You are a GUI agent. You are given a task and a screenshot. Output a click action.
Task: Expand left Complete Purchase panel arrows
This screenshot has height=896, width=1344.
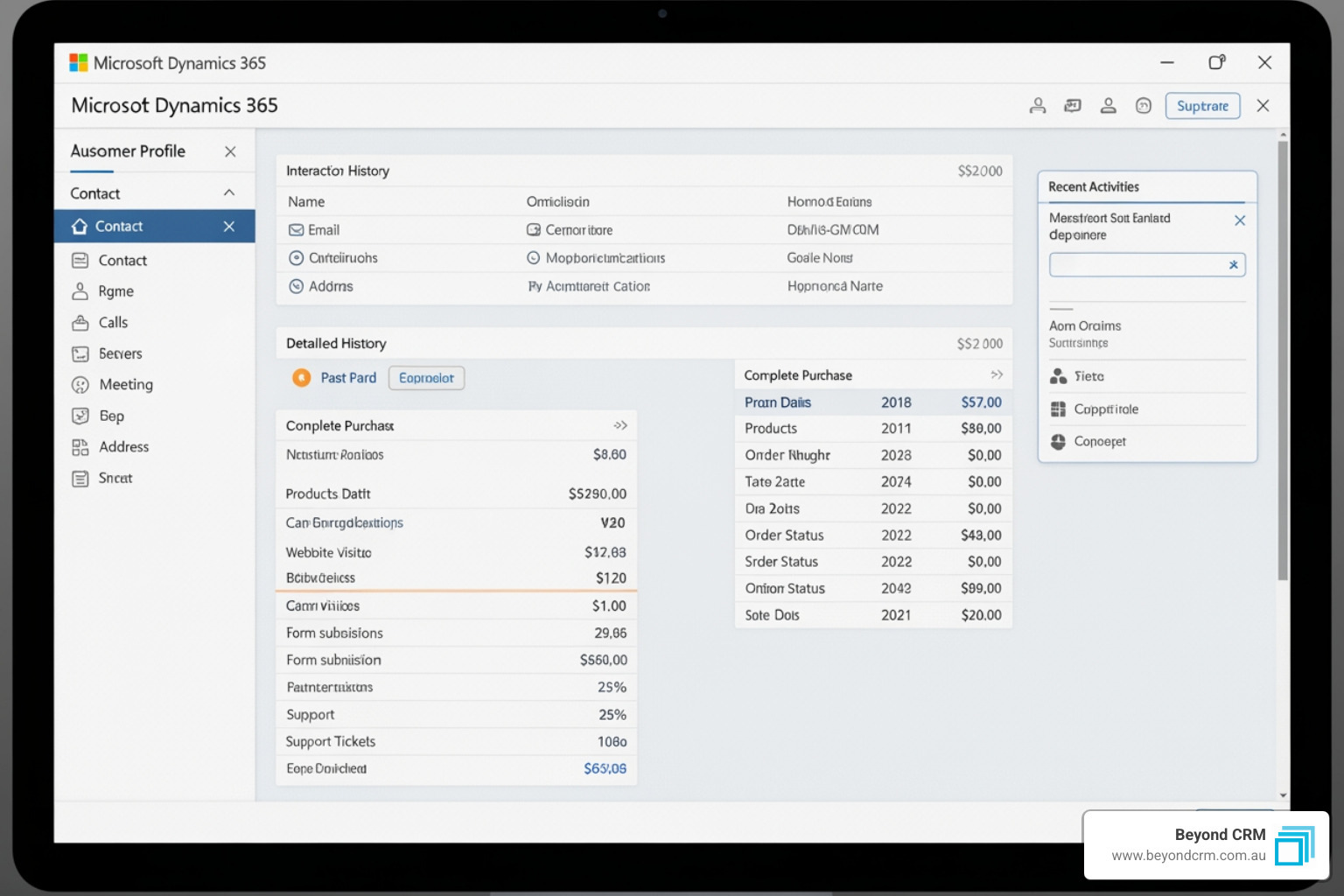620,425
